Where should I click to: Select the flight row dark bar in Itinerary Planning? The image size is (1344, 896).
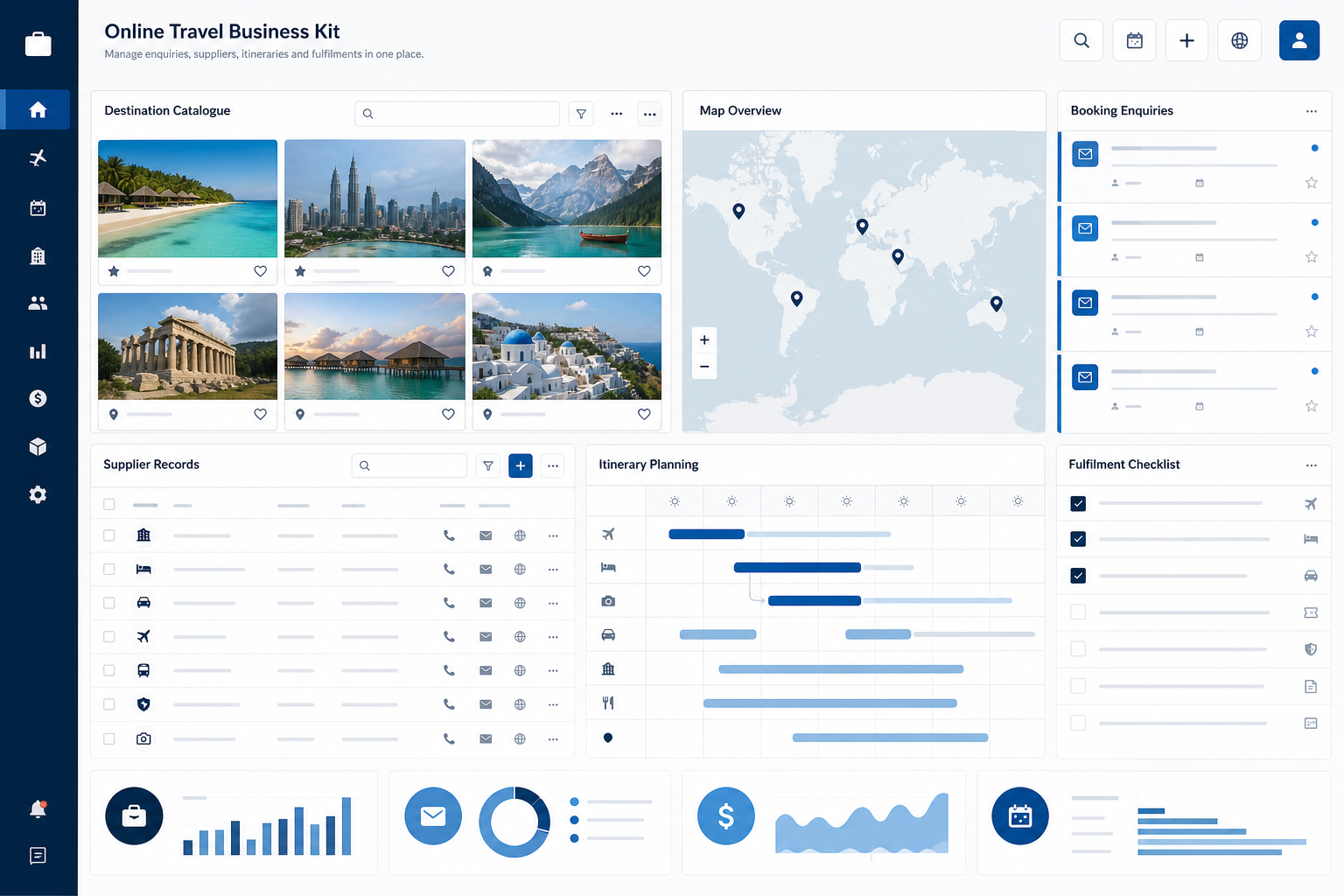click(x=706, y=534)
